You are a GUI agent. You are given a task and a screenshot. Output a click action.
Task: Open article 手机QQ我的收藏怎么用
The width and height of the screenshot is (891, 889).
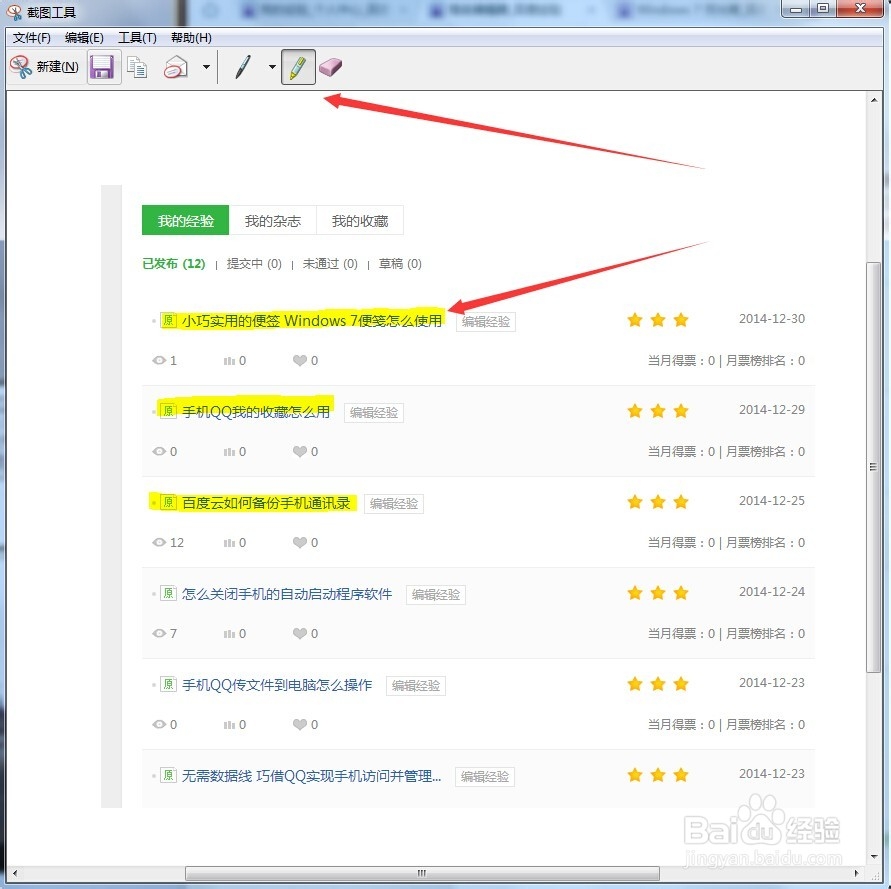(x=256, y=412)
